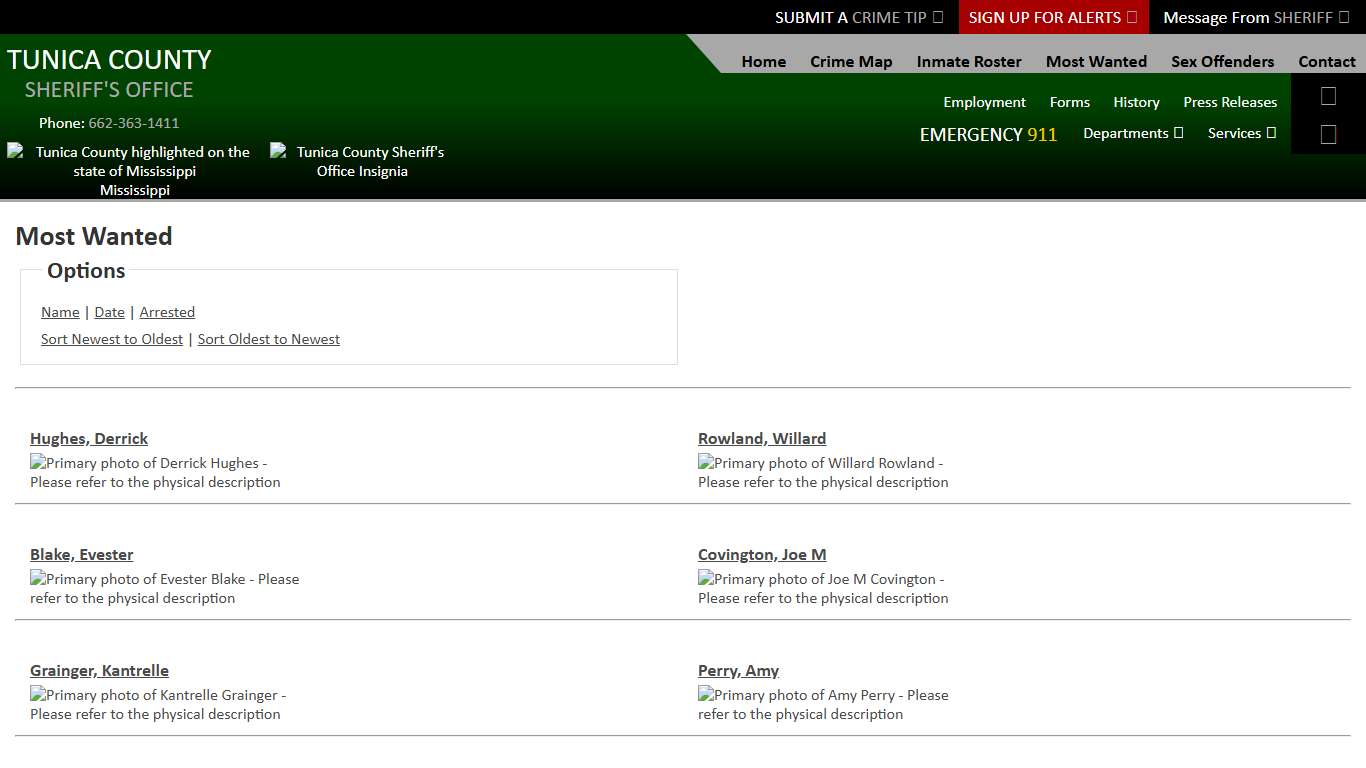Click the upper square icon beside Press Releases
The image size is (1366, 768).
coord(1328,96)
